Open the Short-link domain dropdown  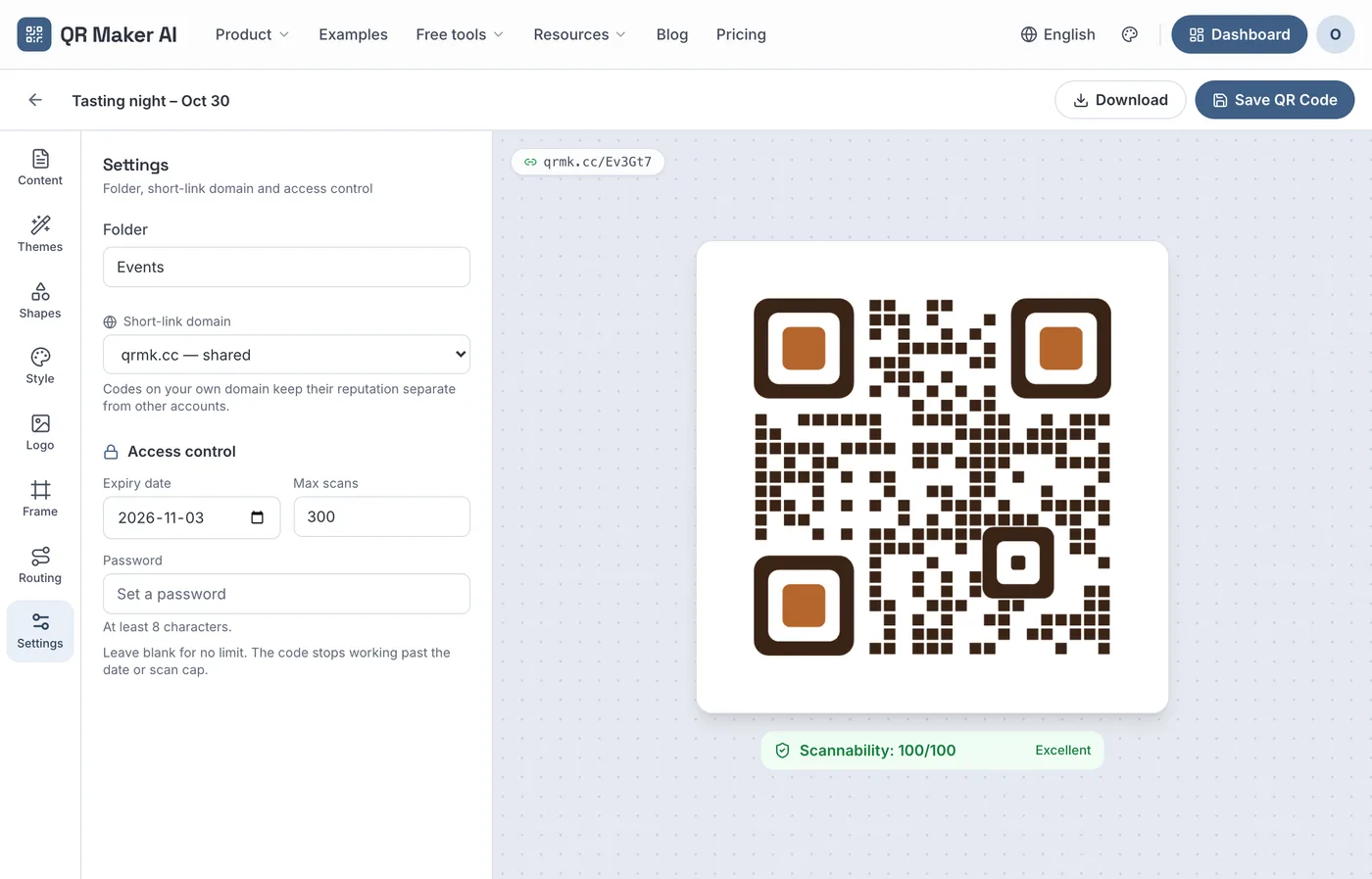coord(286,355)
